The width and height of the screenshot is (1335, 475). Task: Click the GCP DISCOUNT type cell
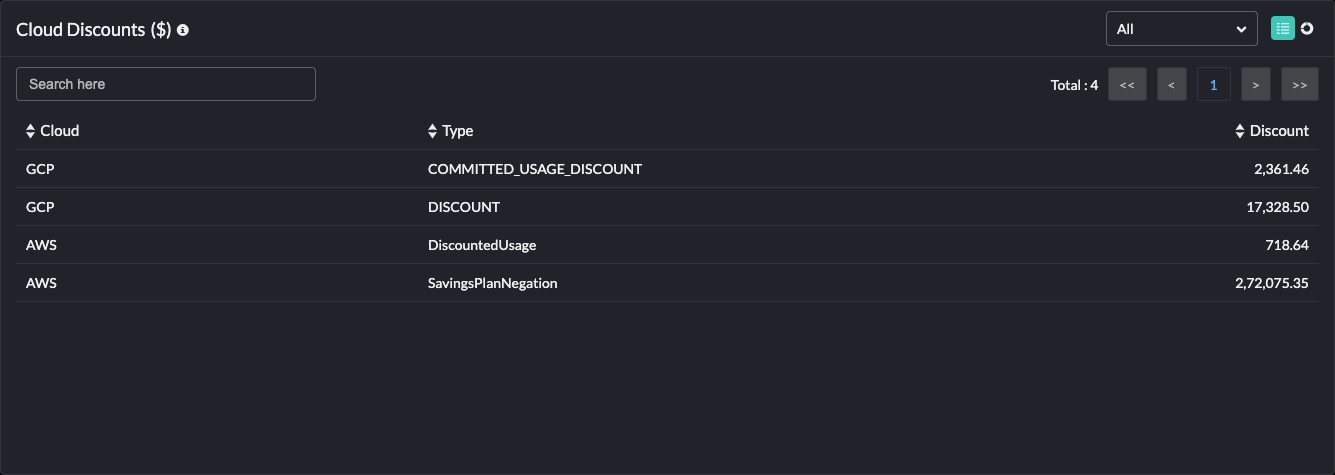(x=464, y=207)
